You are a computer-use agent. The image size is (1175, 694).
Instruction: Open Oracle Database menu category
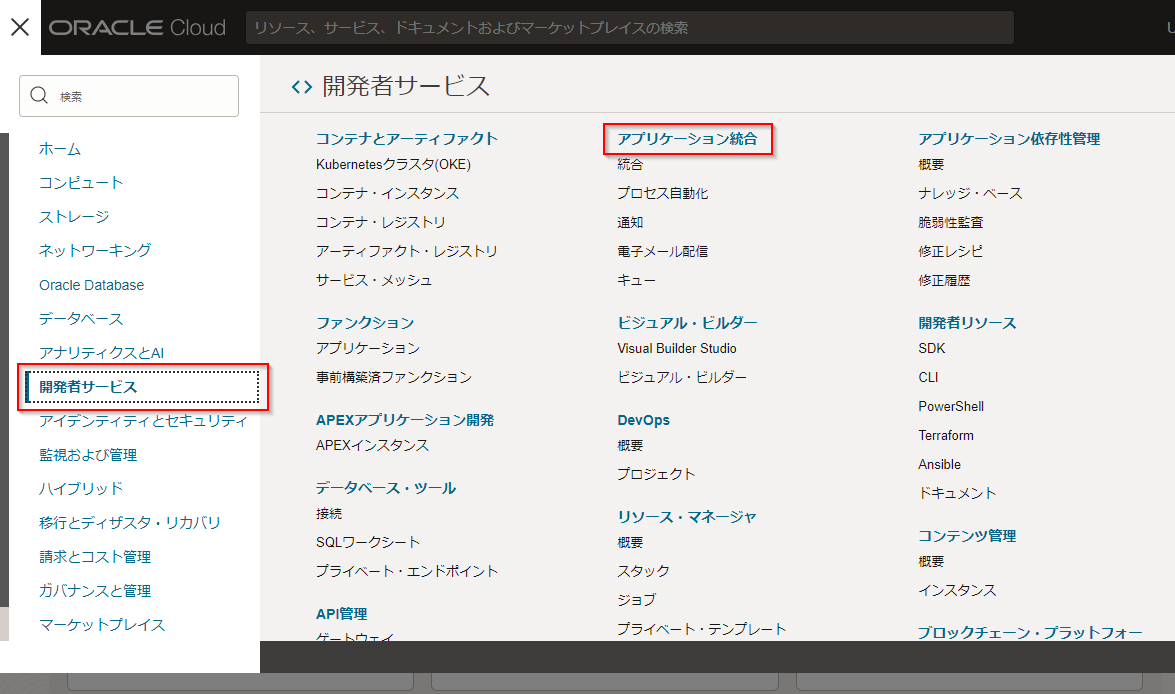(91, 285)
